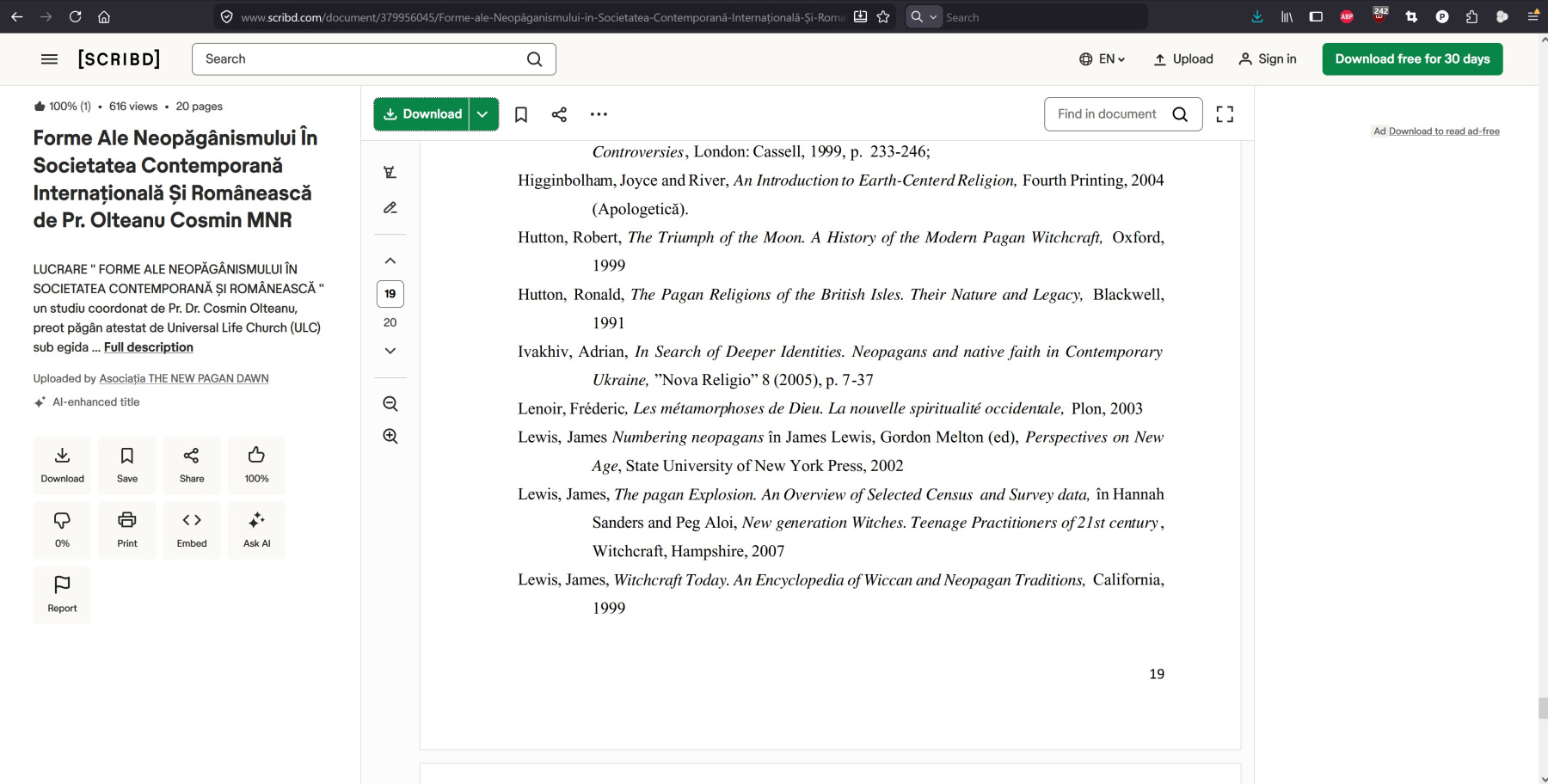Enter fullscreen document view
The height and width of the screenshot is (784, 1548).
pyautogui.click(x=1225, y=114)
